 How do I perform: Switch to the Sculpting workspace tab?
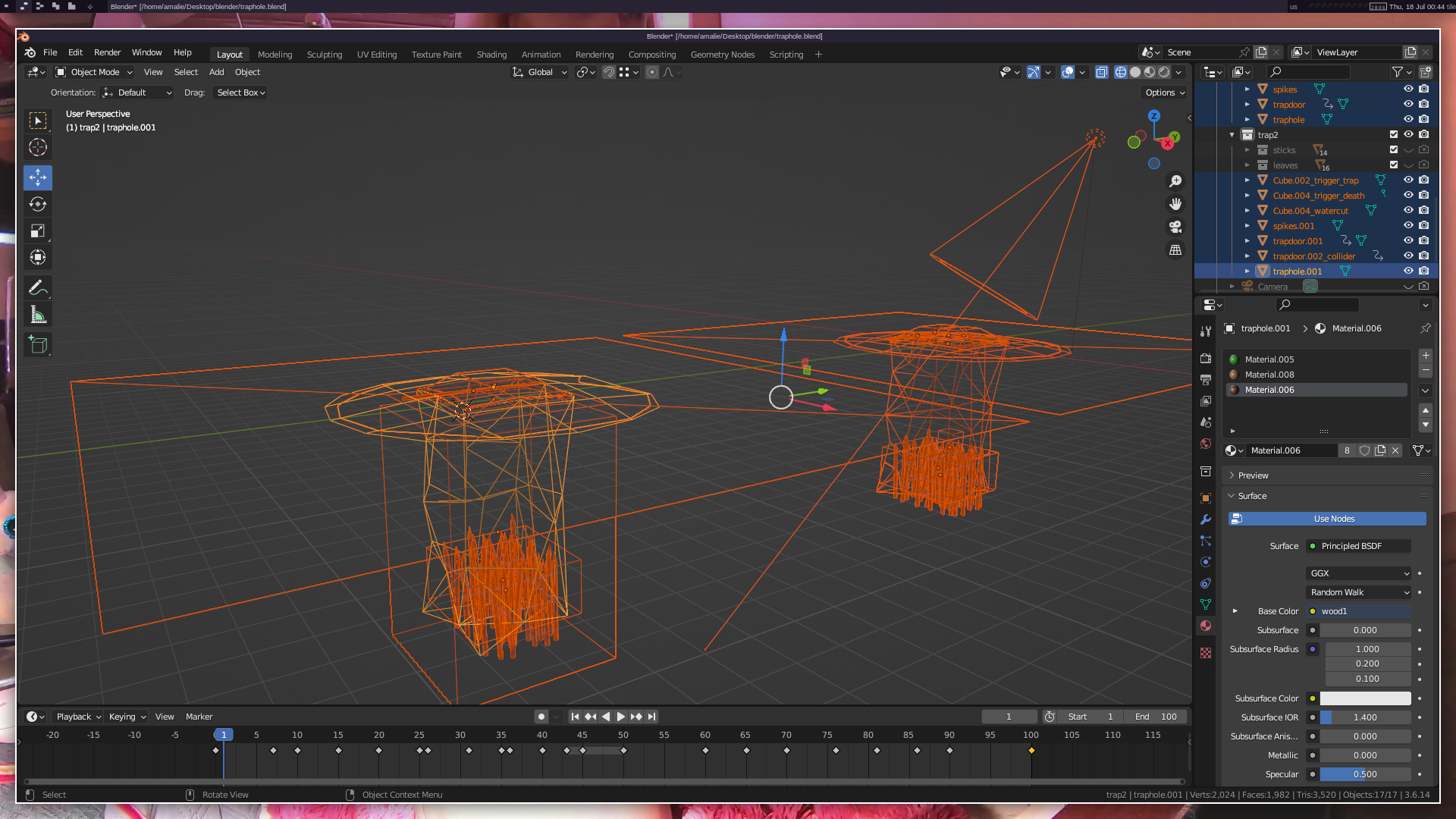click(x=324, y=55)
